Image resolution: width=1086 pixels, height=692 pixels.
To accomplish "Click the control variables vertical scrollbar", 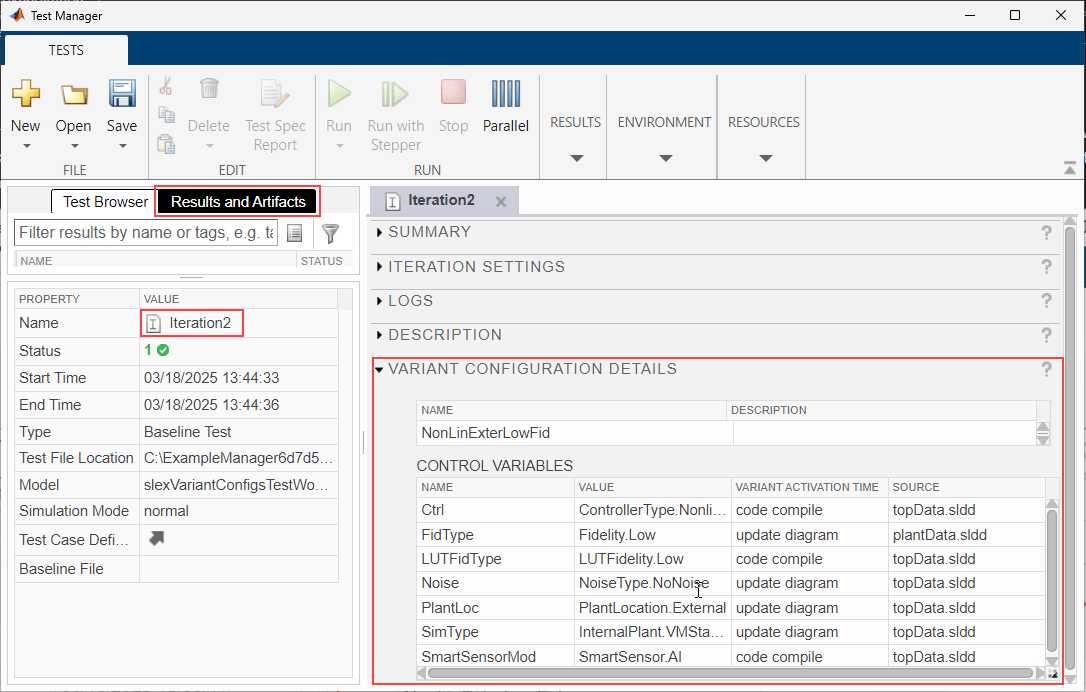I will 1051,582.
